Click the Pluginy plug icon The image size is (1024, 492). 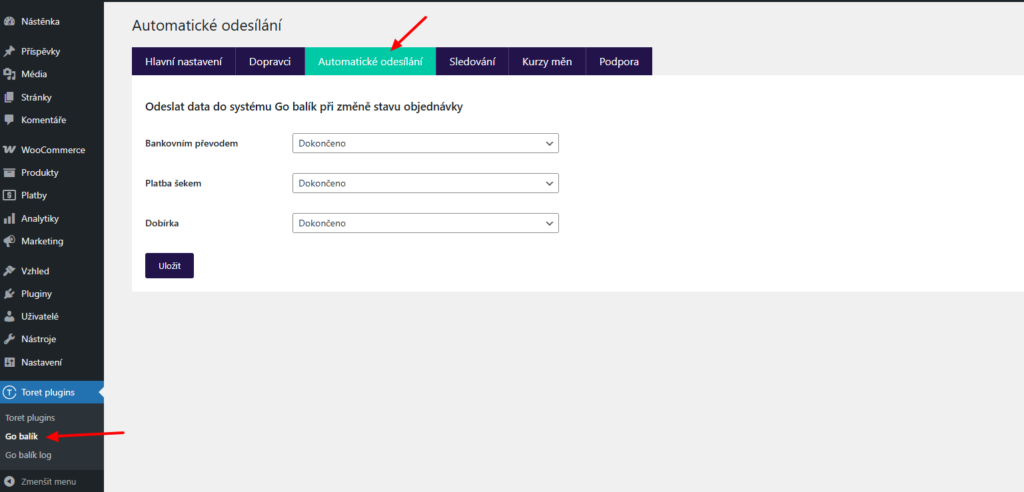[9, 294]
